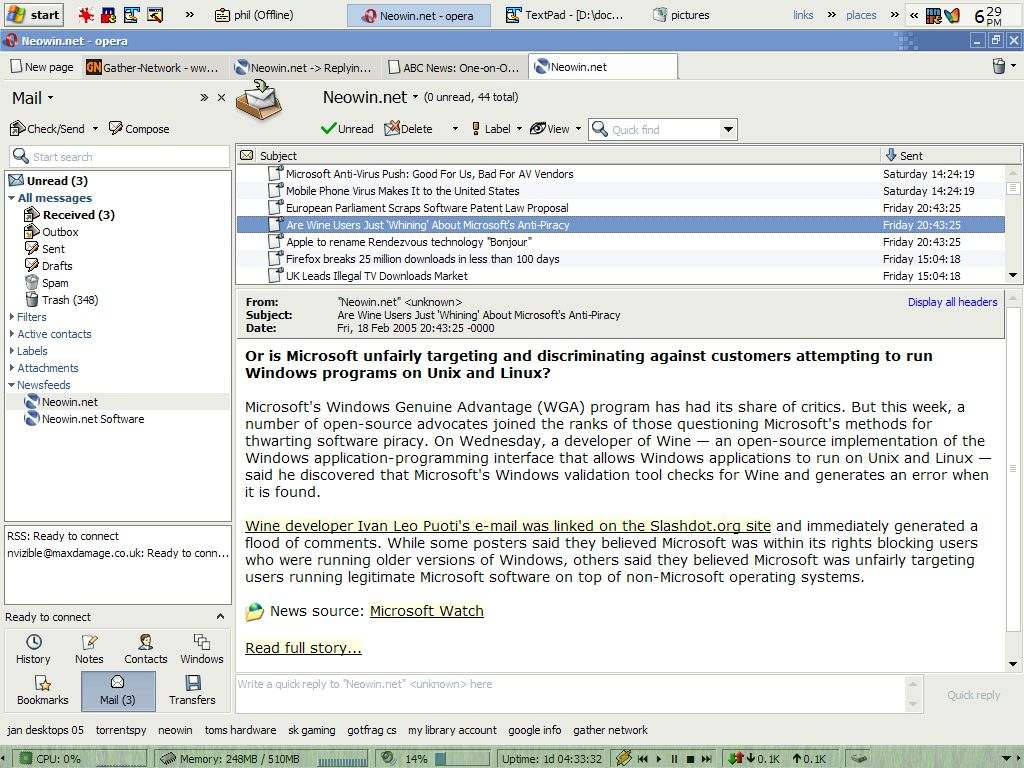Image resolution: width=1024 pixels, height=768 pixels.
Task: Click the Quick reply button
Action: click(973, 695)
